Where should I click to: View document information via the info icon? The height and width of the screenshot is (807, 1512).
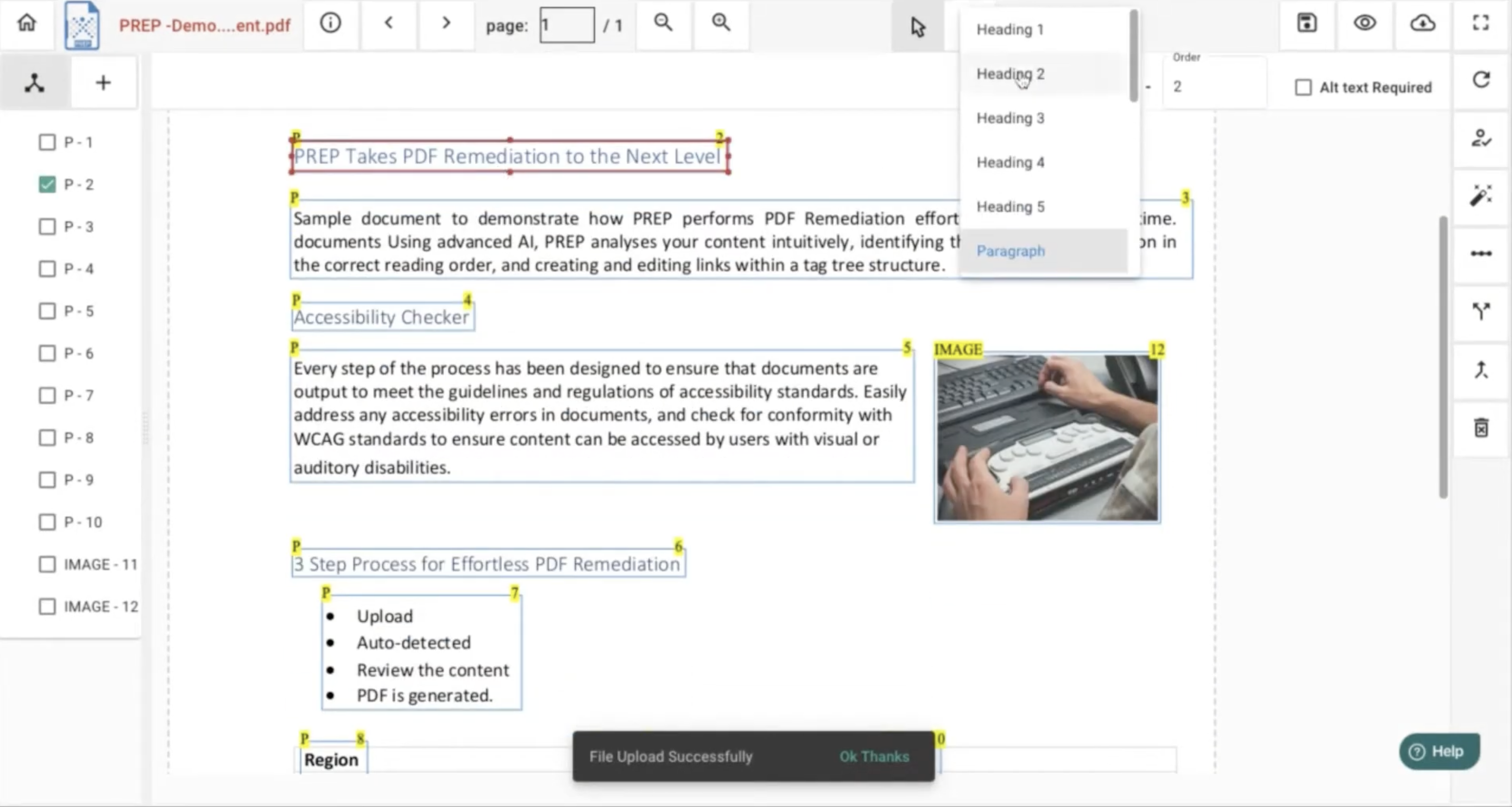tap(331, 24)
